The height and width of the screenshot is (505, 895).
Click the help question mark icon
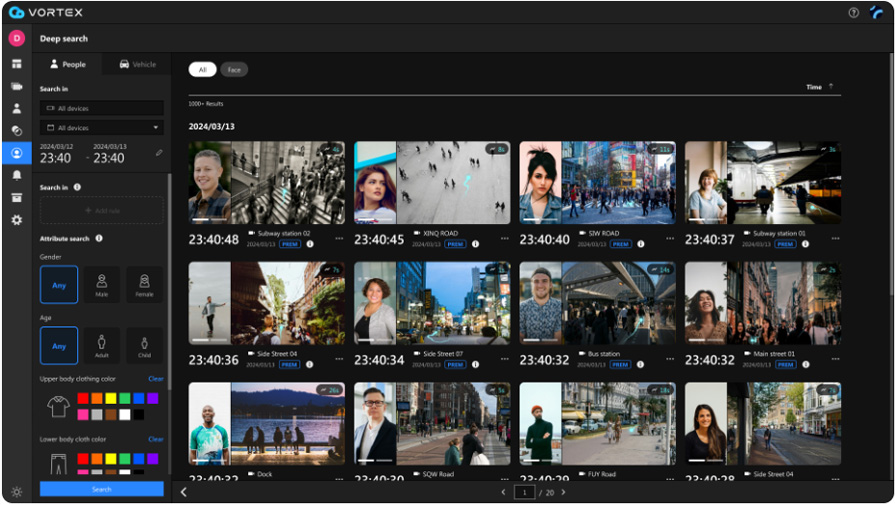[x=853, y=13]
